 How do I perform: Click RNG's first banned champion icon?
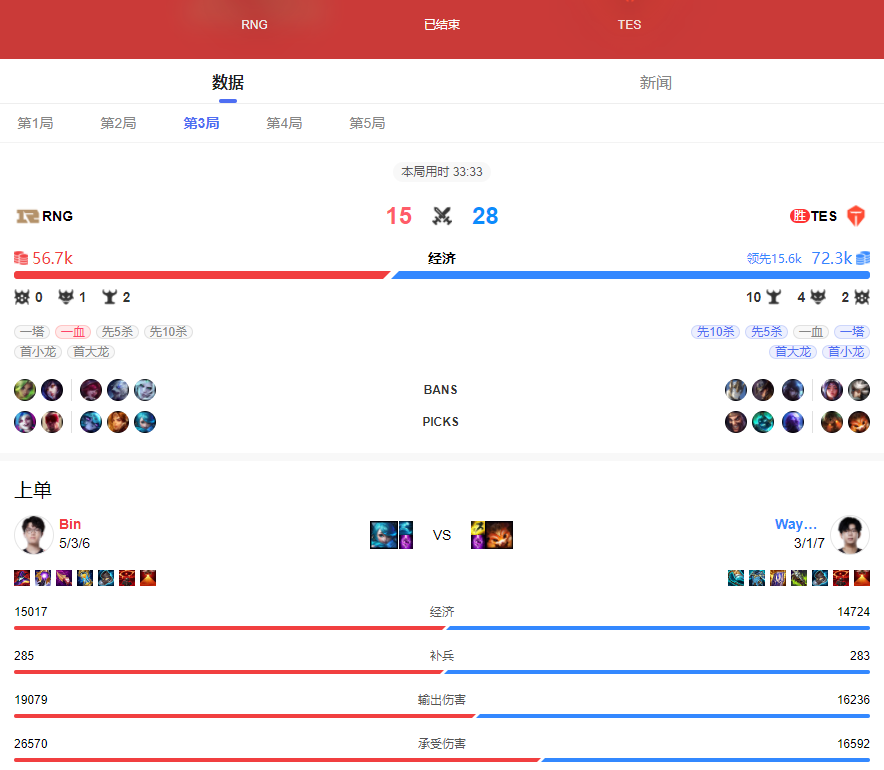click(x=25, y=390)
